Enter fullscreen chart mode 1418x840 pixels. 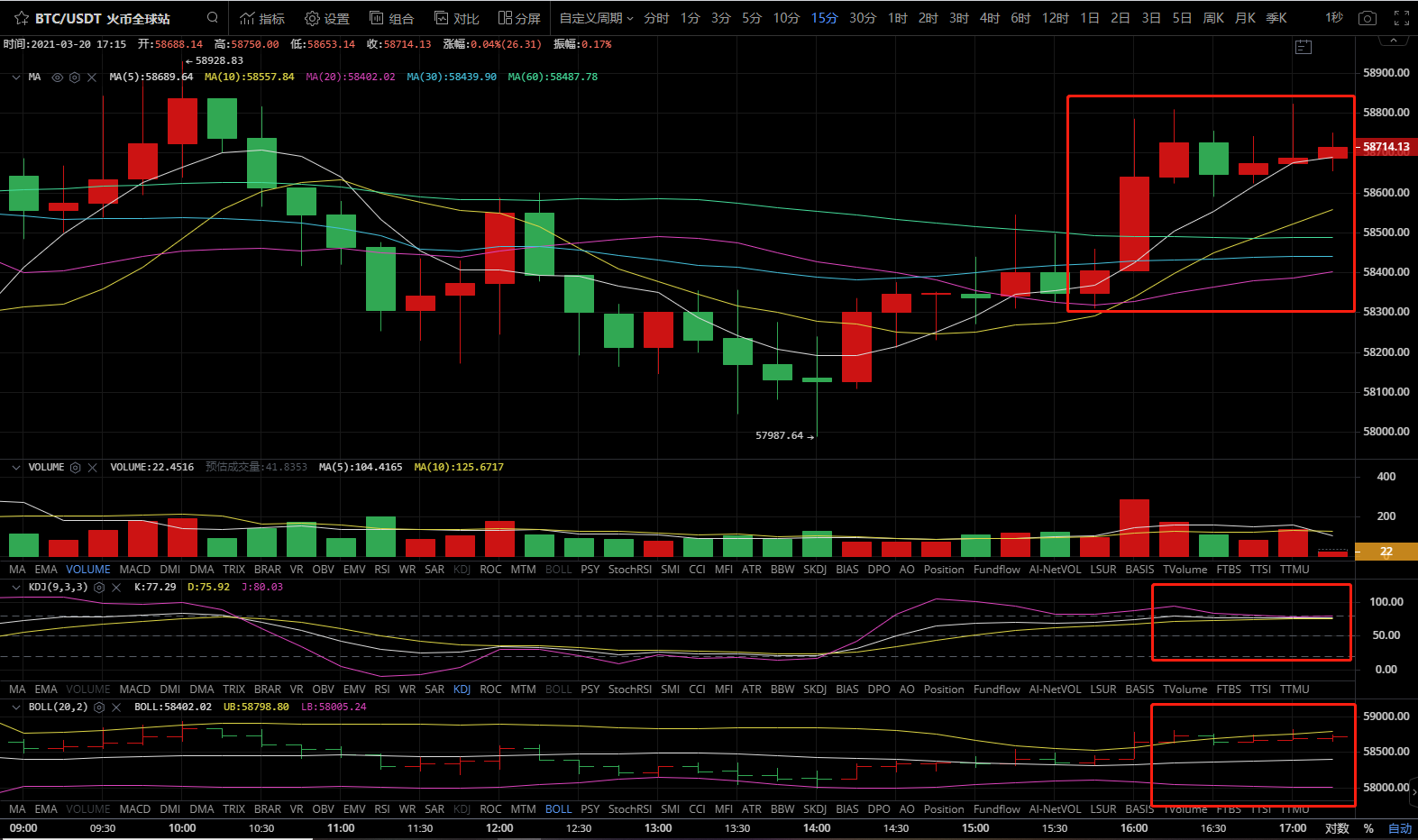(x=1402, y=18)
